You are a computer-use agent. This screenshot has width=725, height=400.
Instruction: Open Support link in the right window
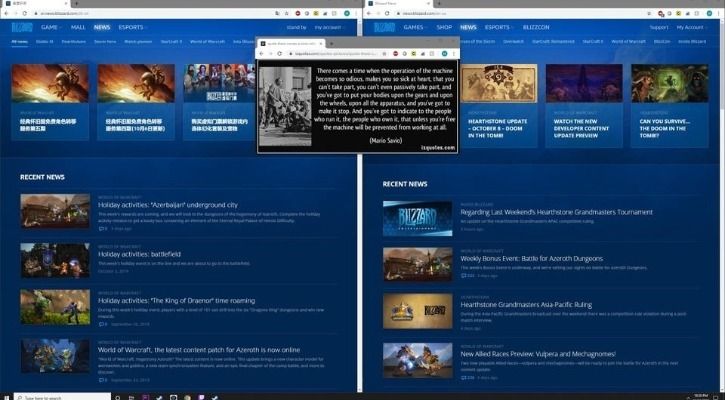(x=659, y=27)
